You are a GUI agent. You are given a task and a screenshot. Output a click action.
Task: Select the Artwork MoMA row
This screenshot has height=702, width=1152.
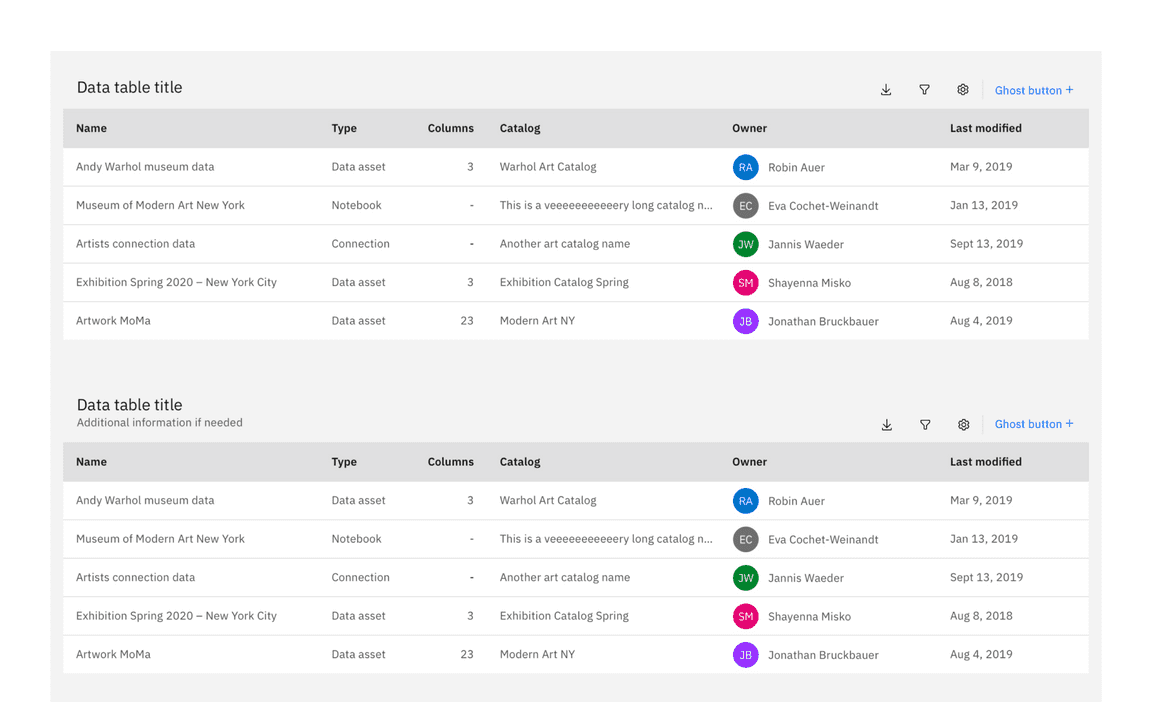[112, 320]
